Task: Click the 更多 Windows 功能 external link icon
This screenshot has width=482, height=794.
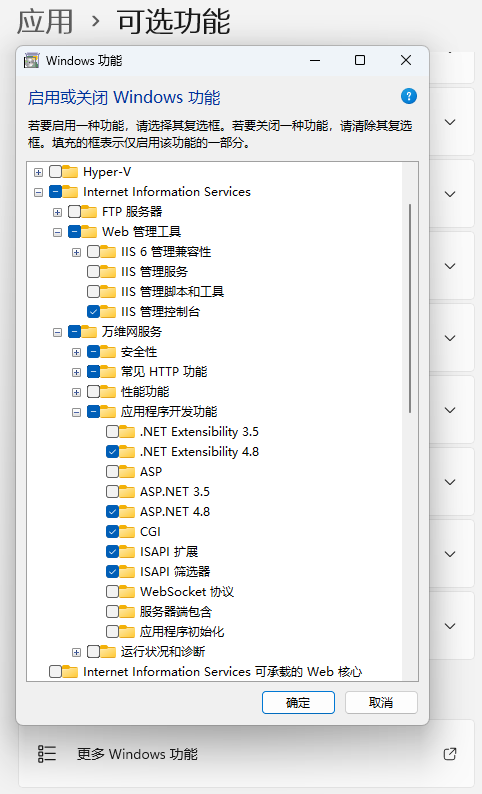Action: (450, 753)
